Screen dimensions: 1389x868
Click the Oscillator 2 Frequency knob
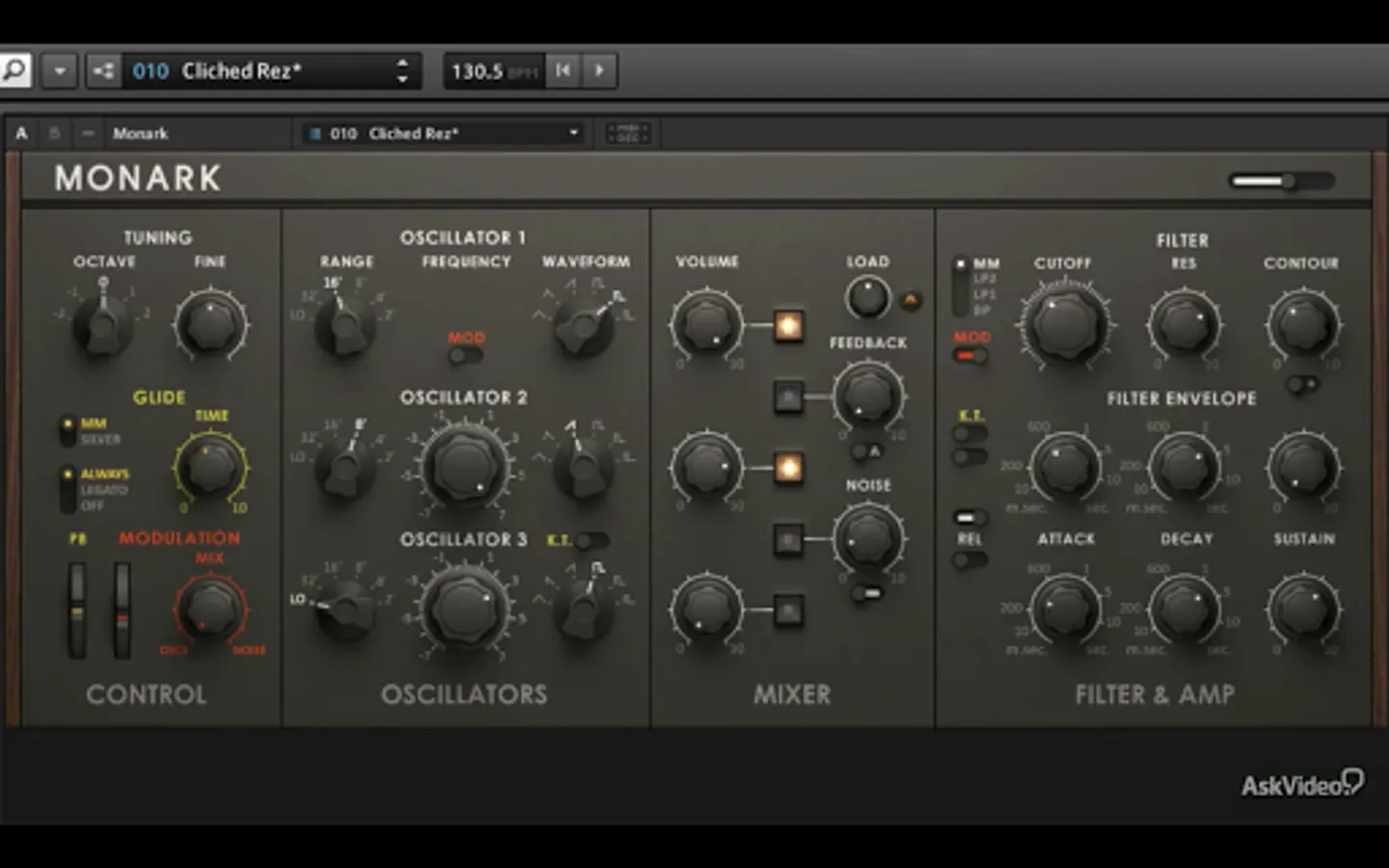click(x=465, y=467)
